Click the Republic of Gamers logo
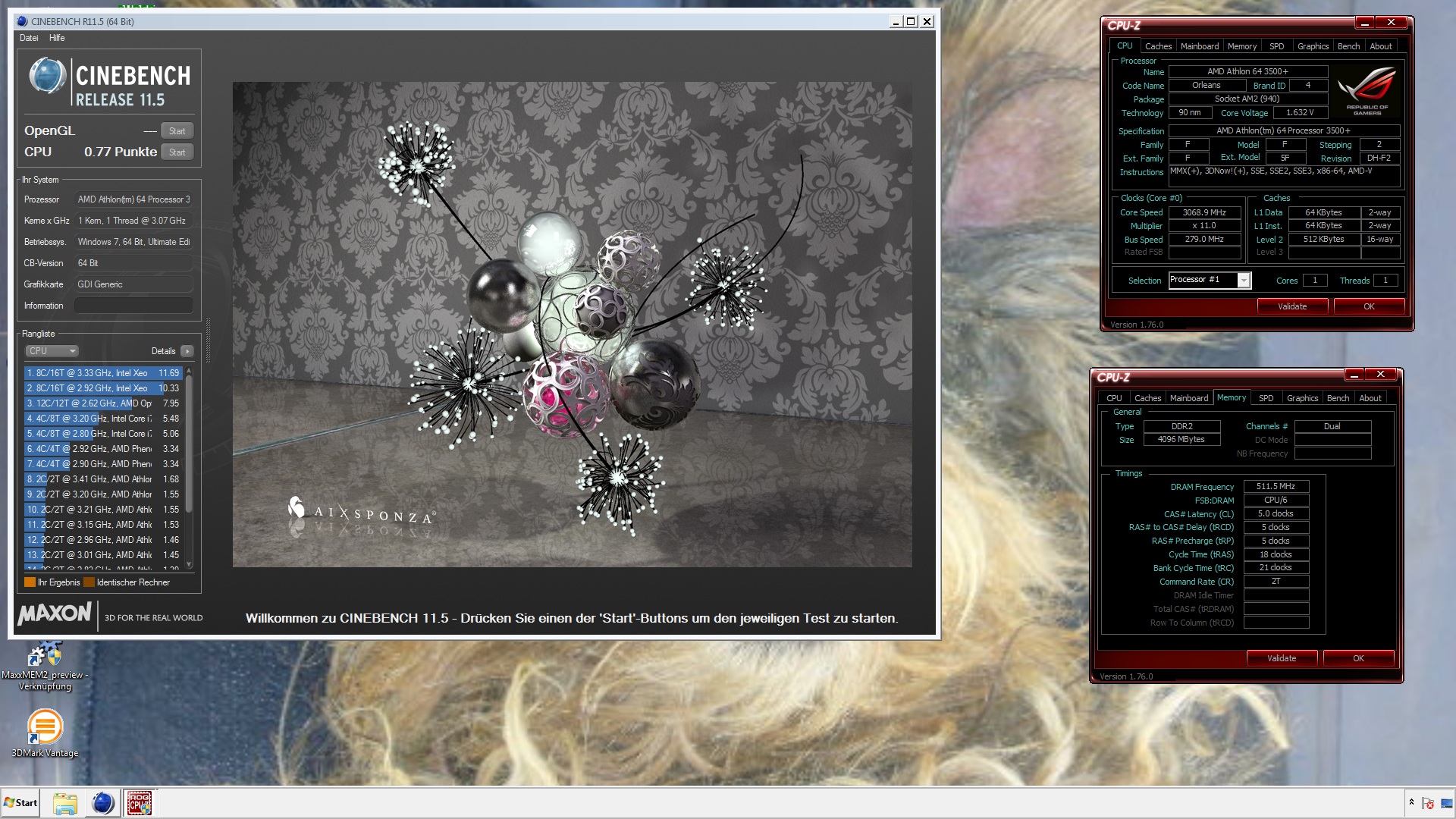The image size is (1456, 819). pyautogui.click(x=1367, y=91)
